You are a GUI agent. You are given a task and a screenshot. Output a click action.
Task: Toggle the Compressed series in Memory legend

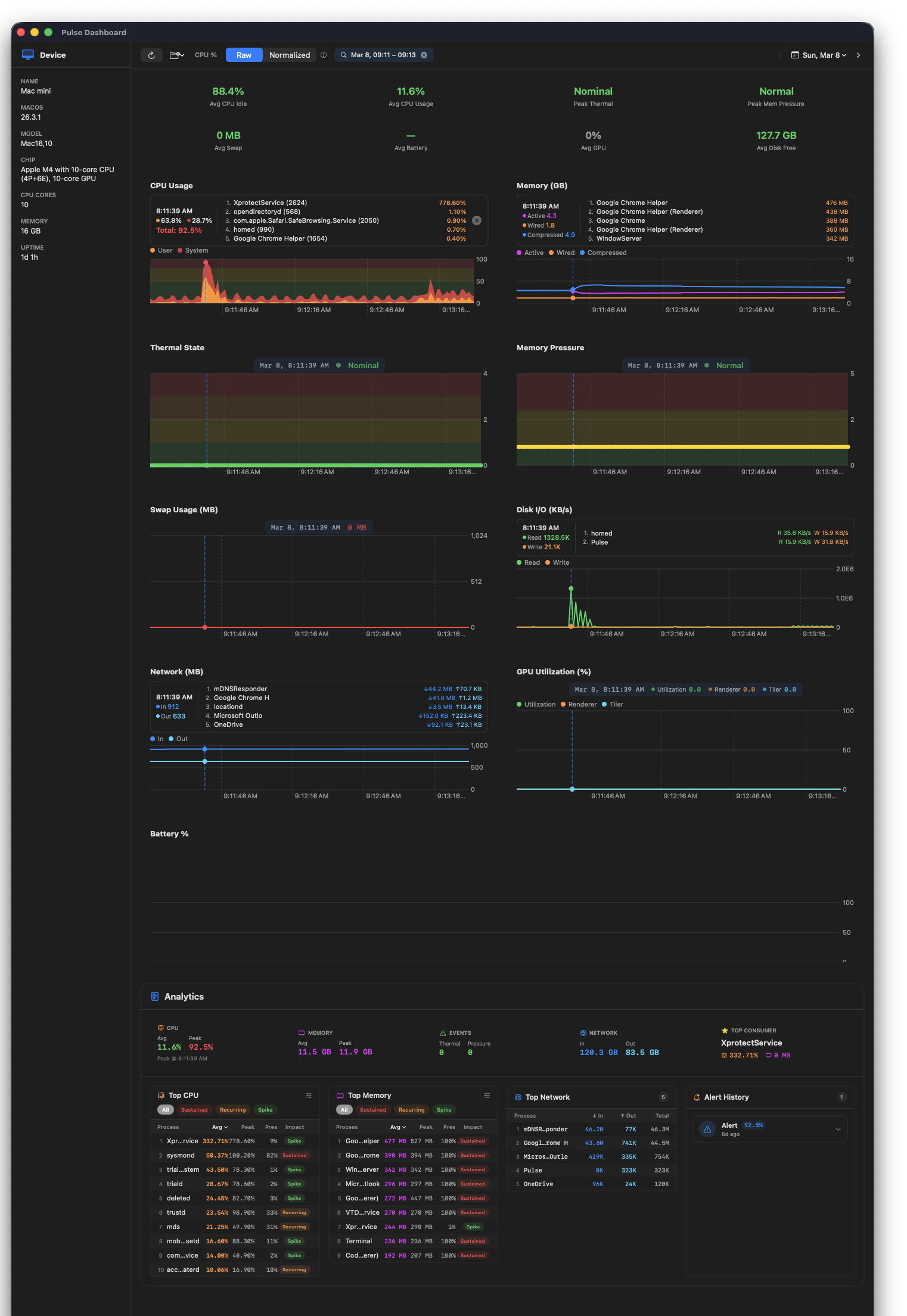[x=603, y=253]
